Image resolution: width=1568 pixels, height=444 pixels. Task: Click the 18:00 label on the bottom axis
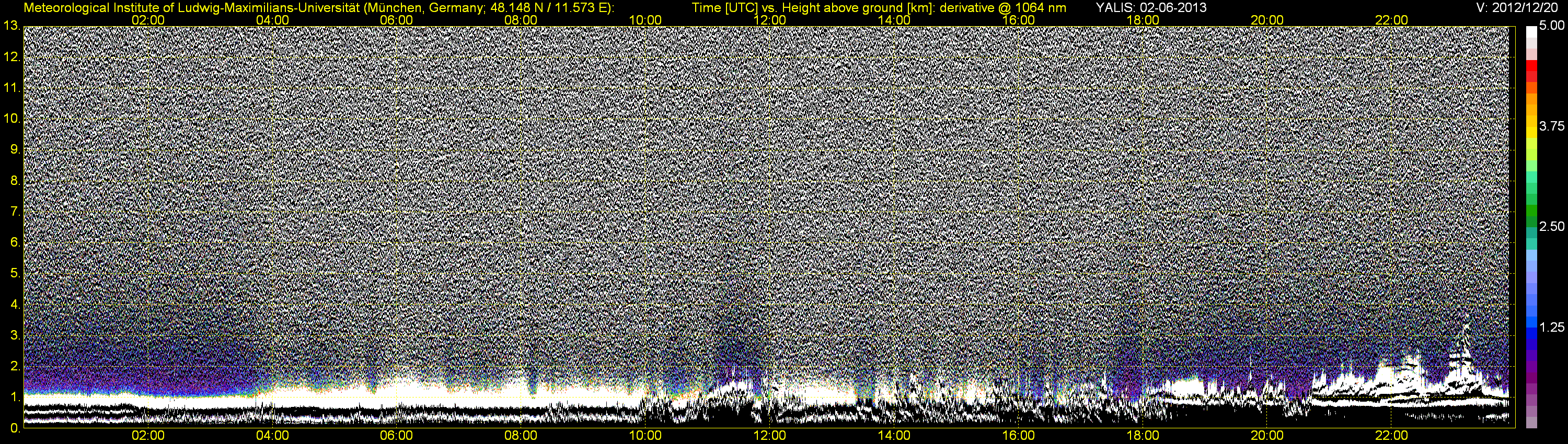coord(1143,436)
